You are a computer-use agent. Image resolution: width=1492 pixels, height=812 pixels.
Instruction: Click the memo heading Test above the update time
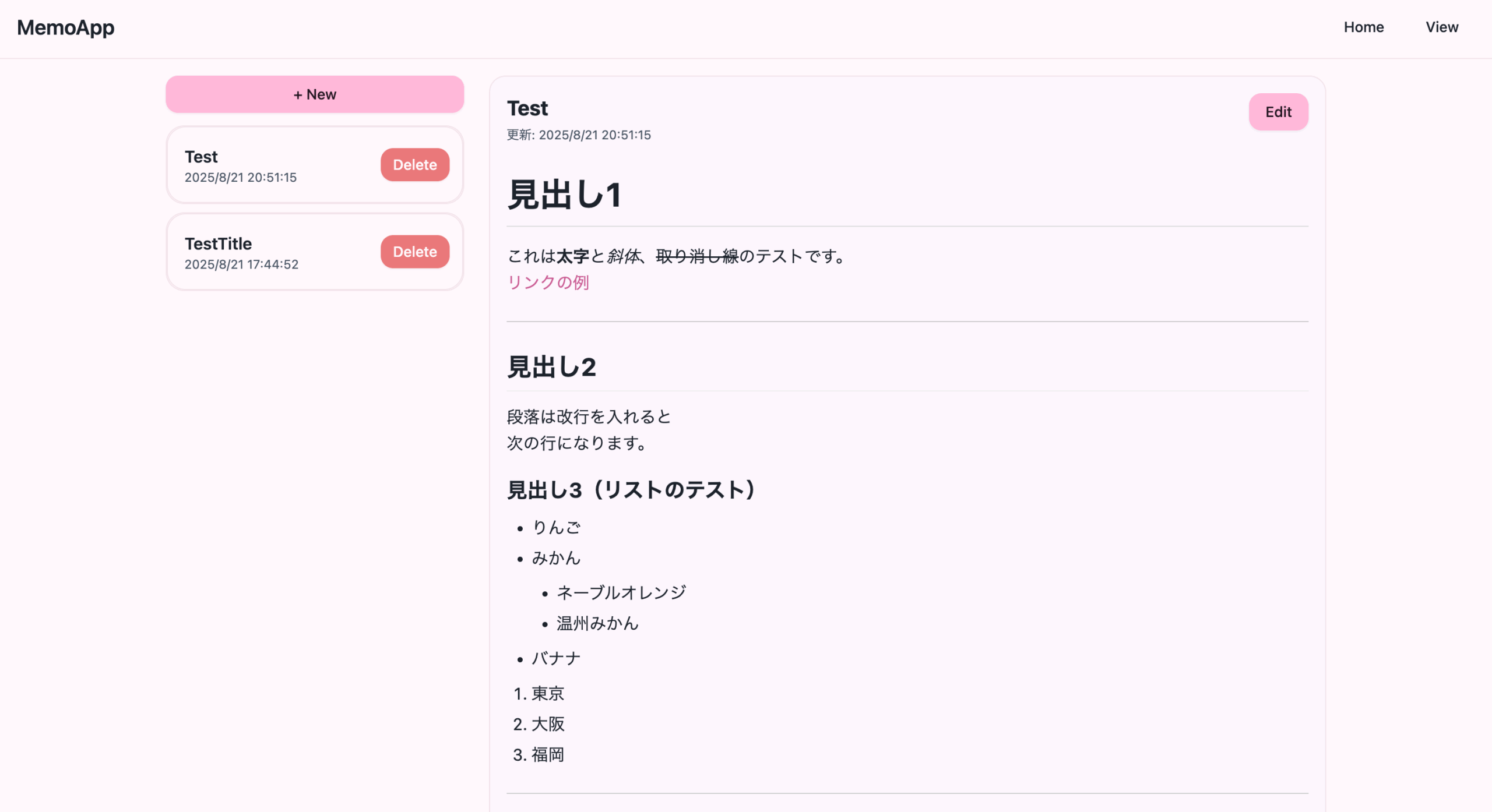click(x=527, y=108)
